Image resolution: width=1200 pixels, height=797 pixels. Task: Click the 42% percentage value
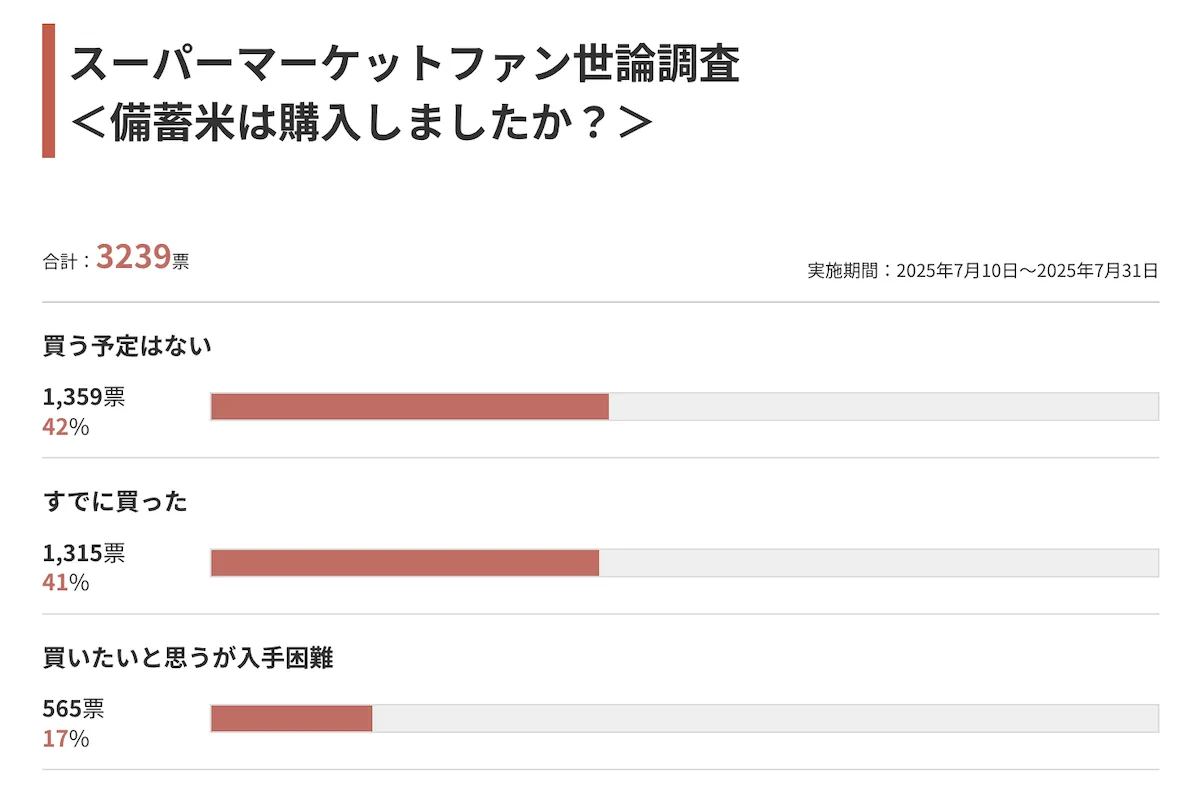pos(66,426)
